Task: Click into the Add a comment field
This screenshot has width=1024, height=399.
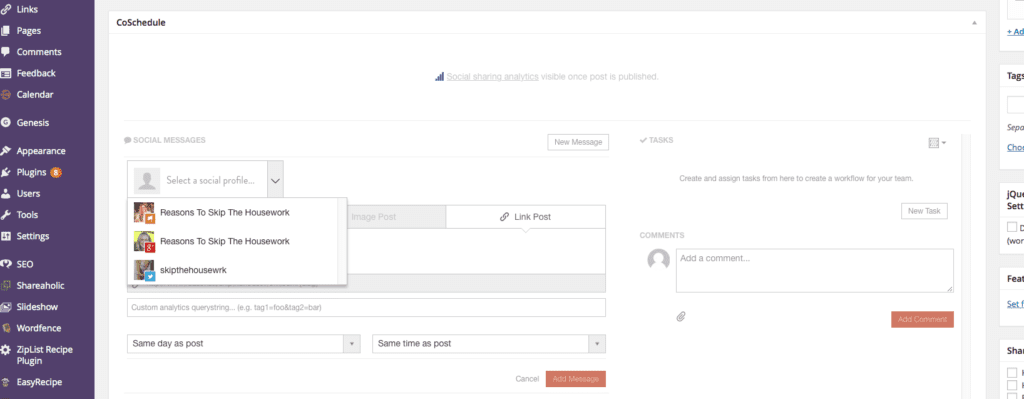Action: (x=814, y=270)
